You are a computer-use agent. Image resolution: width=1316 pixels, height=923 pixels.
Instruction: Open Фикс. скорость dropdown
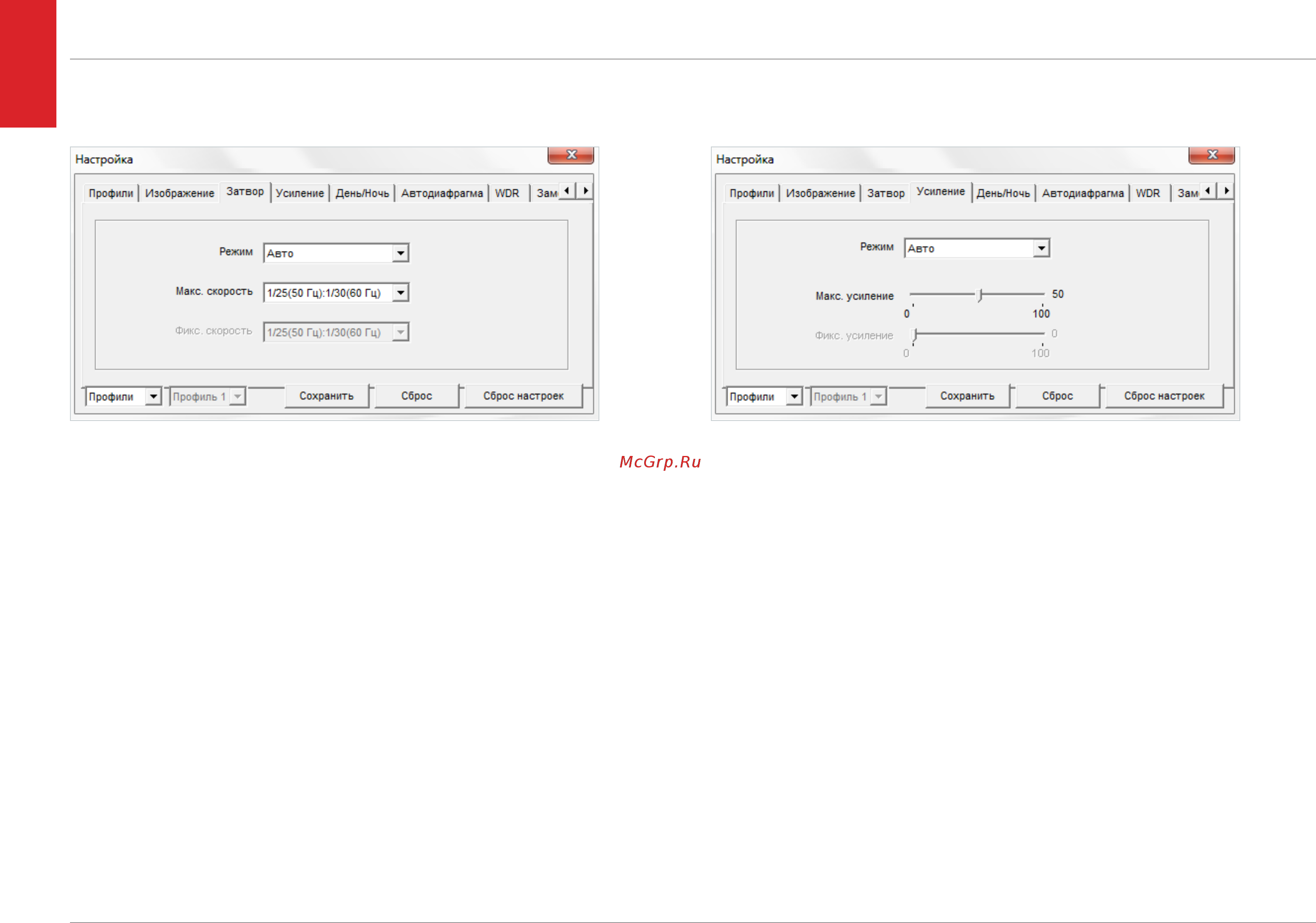(401, 332)
